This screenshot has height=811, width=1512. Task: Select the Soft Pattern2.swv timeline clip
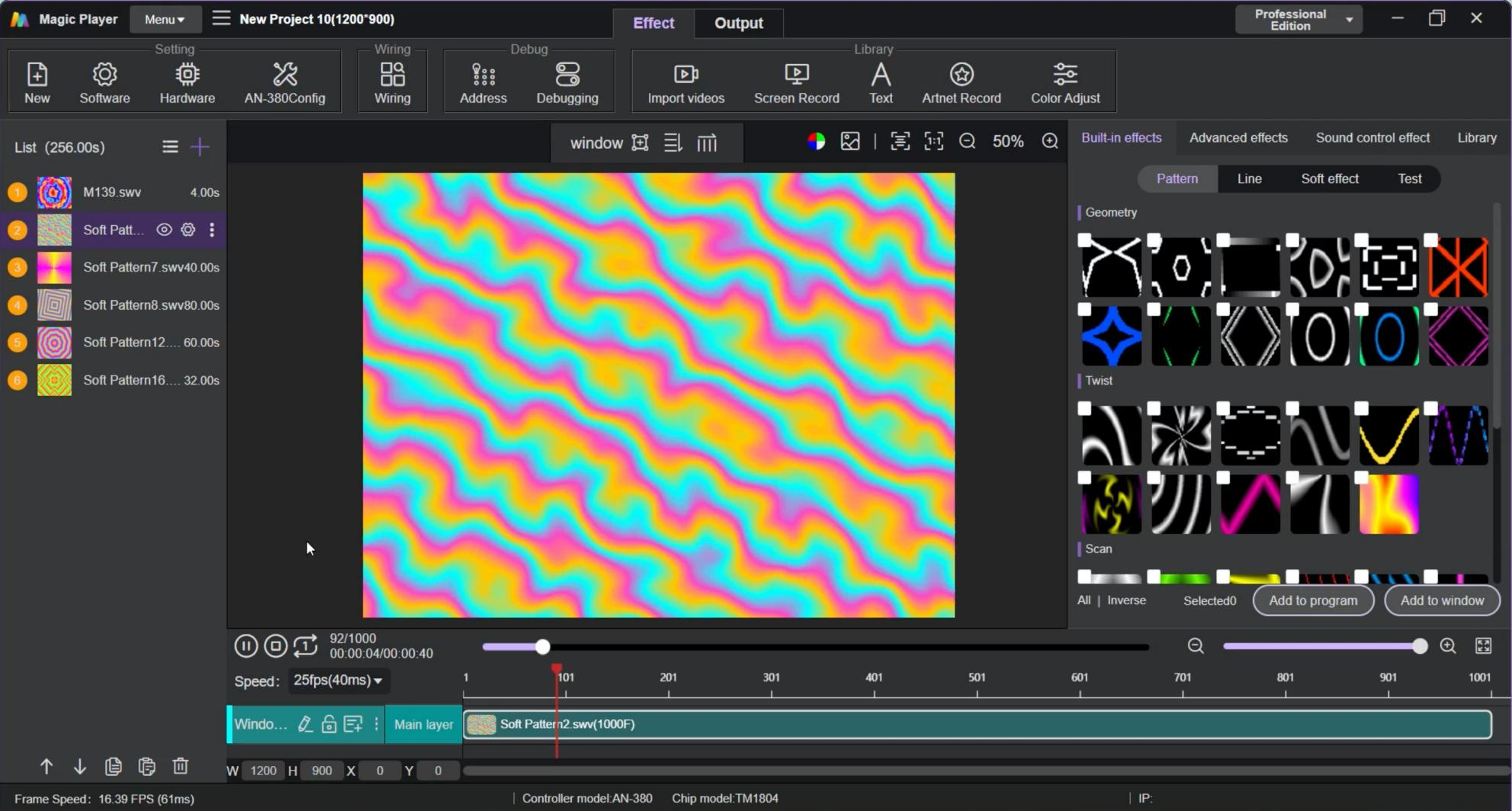(x=977, y=724)
